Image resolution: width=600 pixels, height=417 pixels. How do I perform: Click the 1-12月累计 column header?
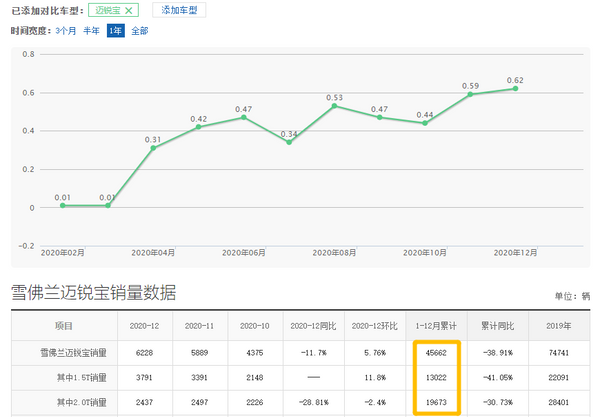436,326
